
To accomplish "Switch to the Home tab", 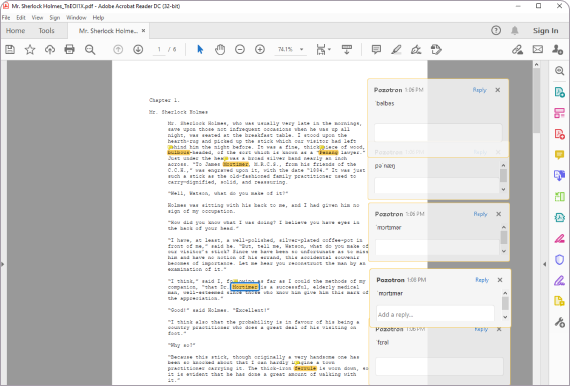I will (16, 31).
